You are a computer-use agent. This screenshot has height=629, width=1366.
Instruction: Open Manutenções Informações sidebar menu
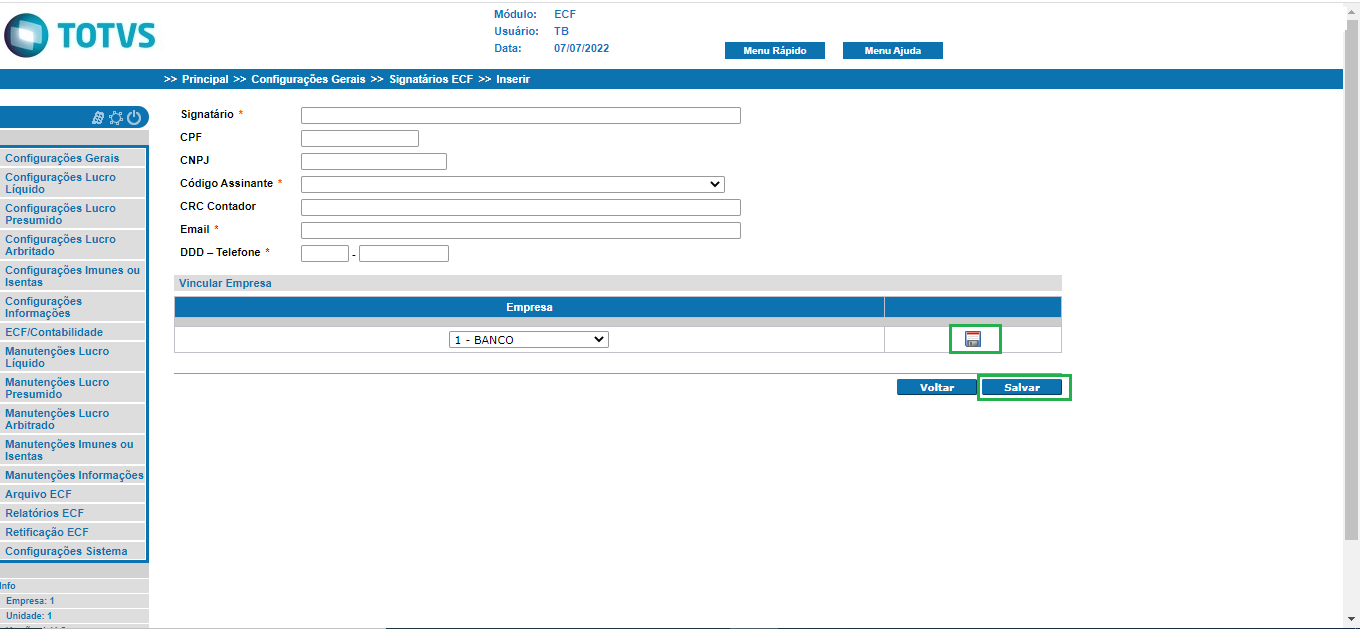[x=74, y=475]
